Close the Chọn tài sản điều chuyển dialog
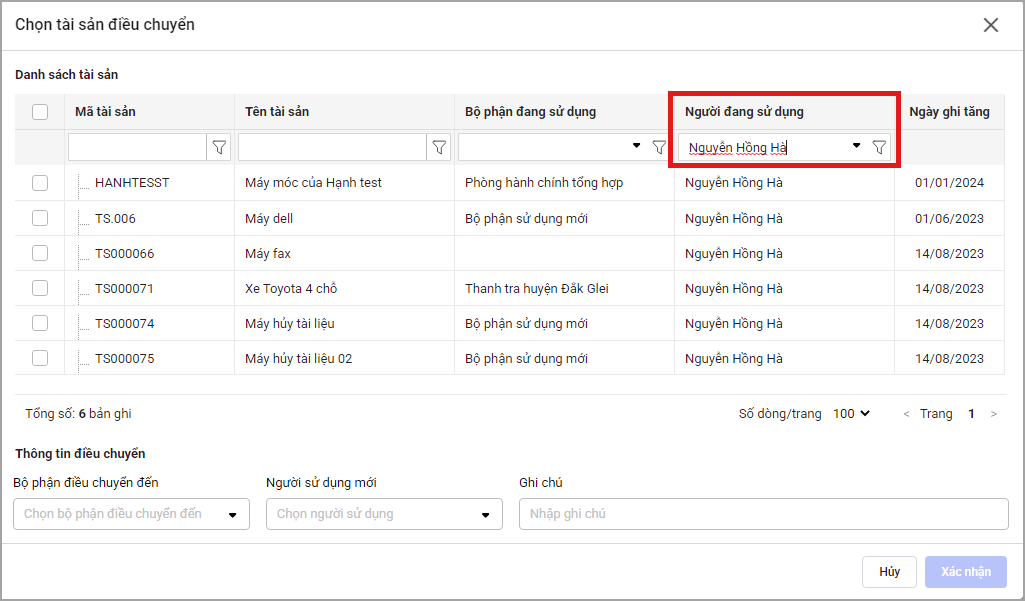 click(x=991, y=25)
